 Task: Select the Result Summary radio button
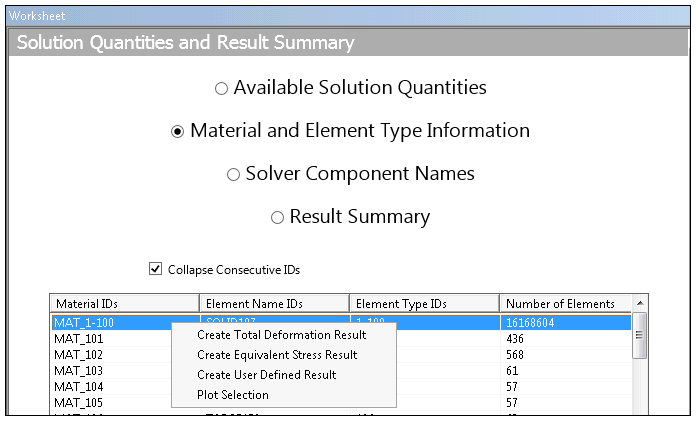[278, 218]
